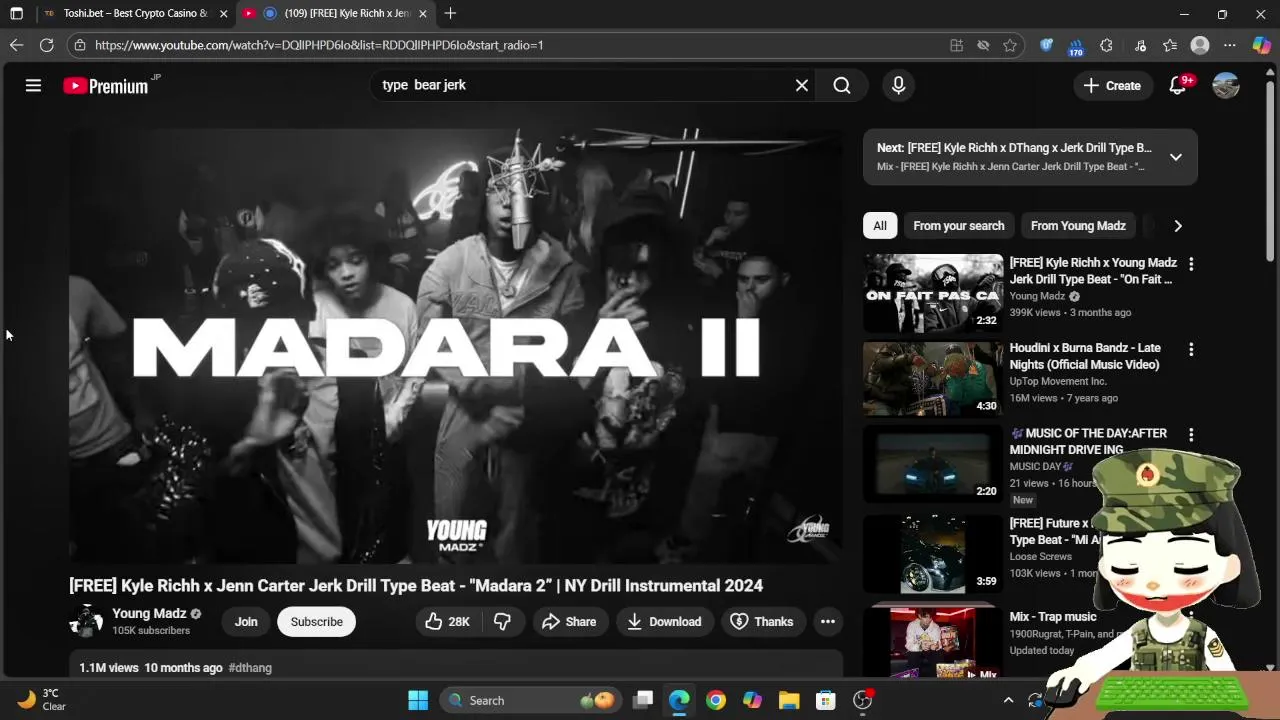Send Thanks to the creator
1280x720 pixels.
point(762,622)
